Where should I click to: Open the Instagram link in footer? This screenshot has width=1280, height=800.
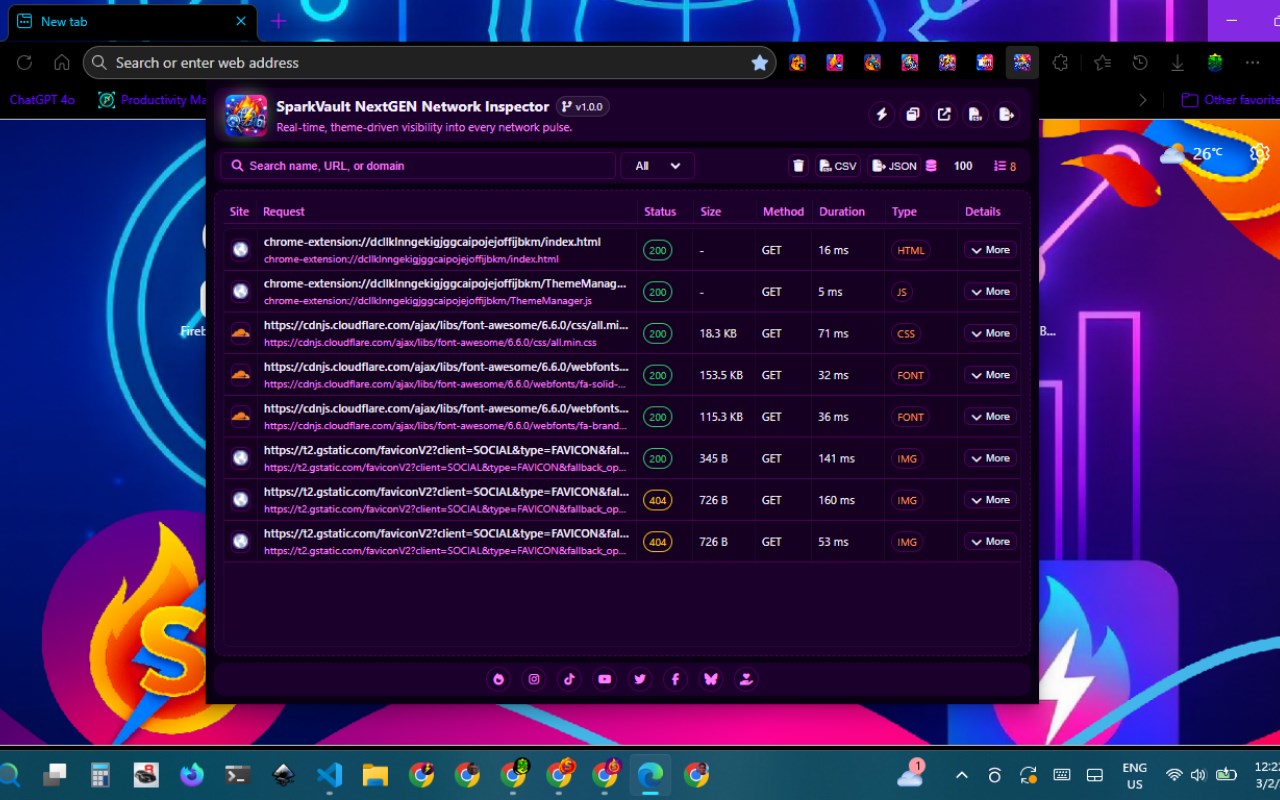click(x=534, y=679)
